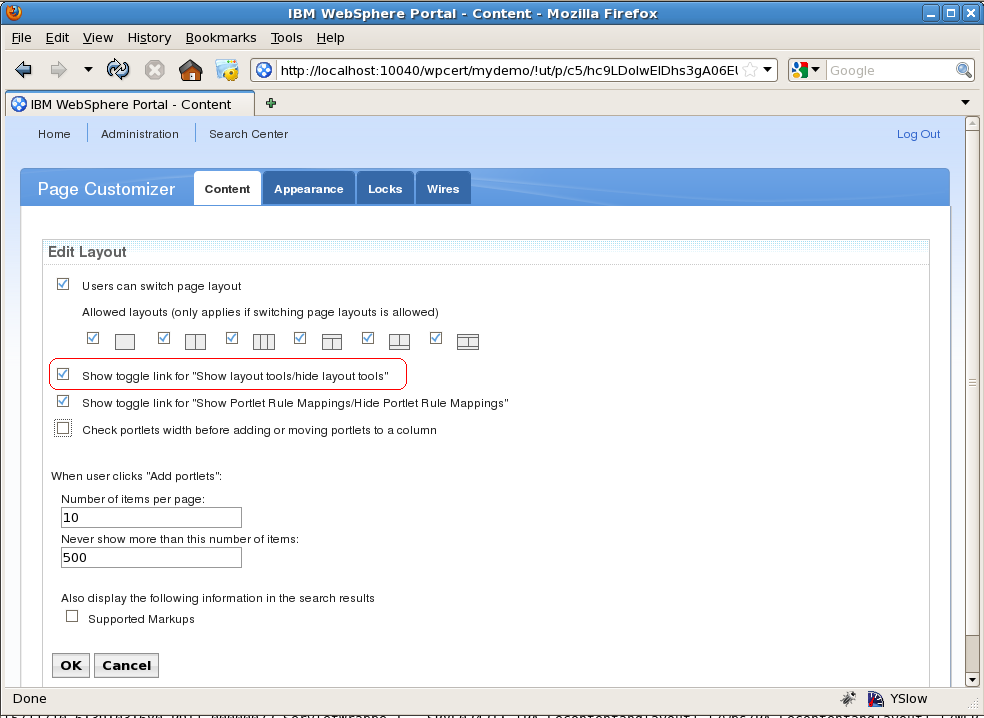The width and height of the screenshot is (984, 718).
Task: Select the IBM WebSphere Portal - Content browser tab
Action: tap(131, 104)
